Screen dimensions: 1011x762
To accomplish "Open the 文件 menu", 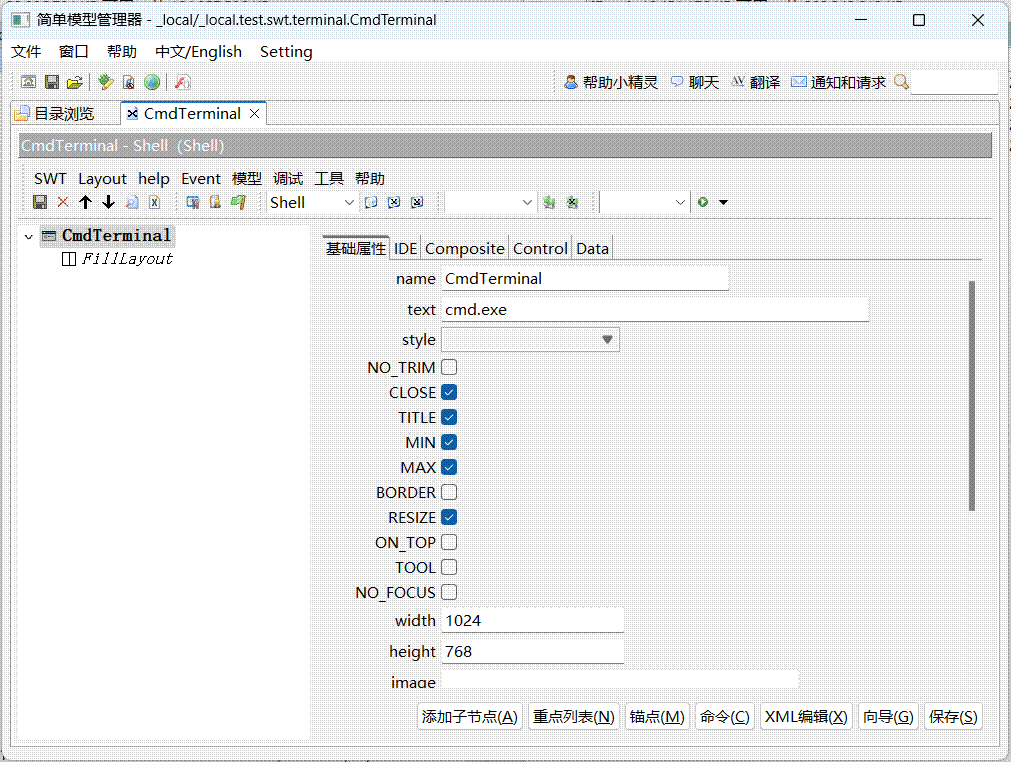I will (x=26, y=52).
